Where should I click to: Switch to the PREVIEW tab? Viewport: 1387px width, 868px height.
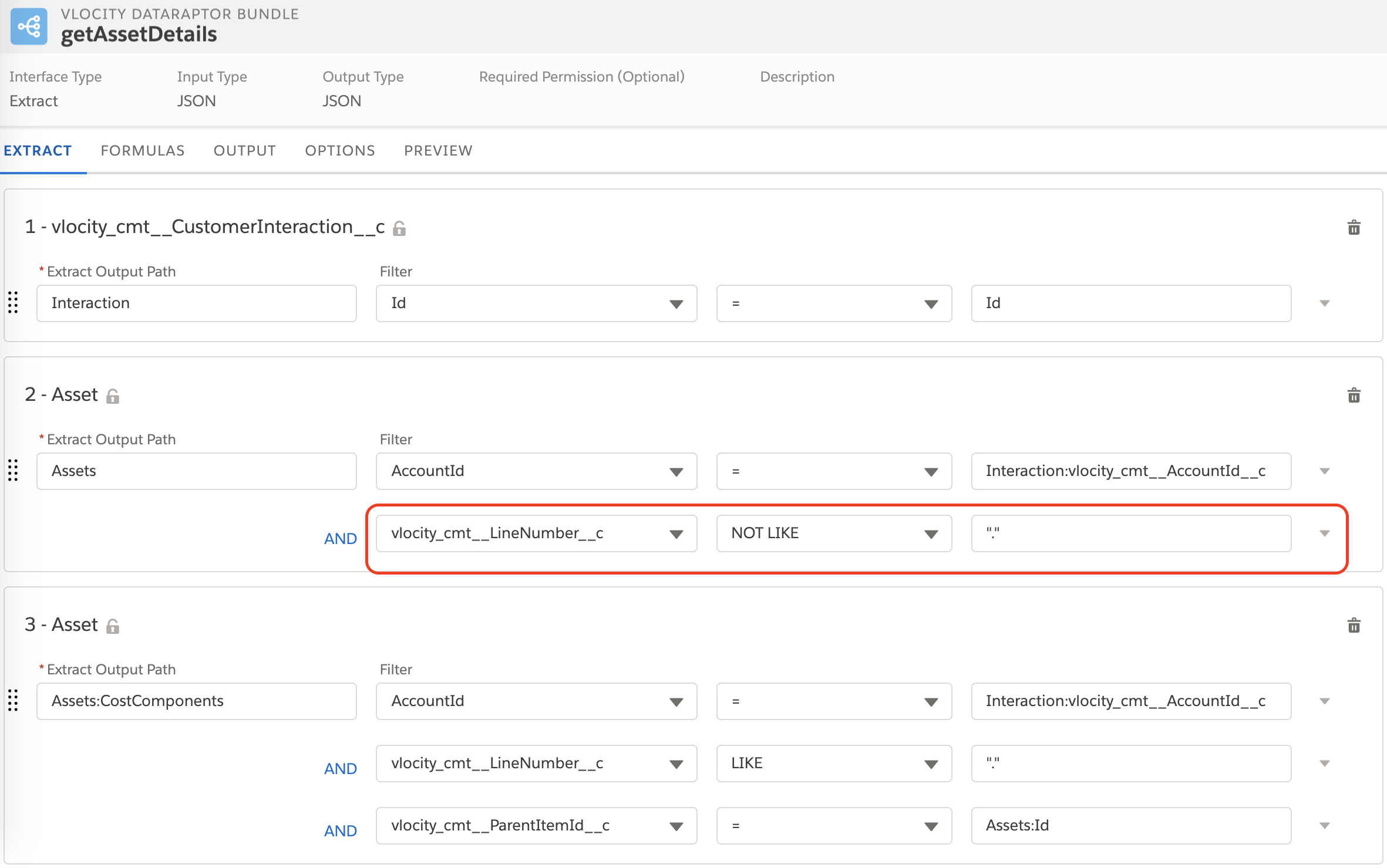pyautogui.click(x=438, y=151)
